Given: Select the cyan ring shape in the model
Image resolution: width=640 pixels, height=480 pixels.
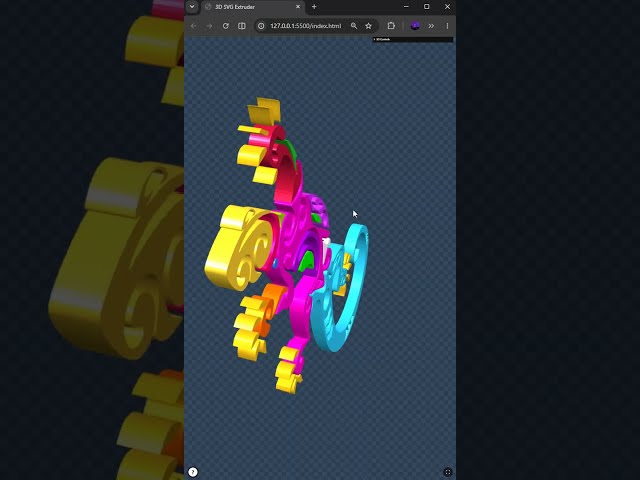Looking at the screenshot, I should pos(356,282).
